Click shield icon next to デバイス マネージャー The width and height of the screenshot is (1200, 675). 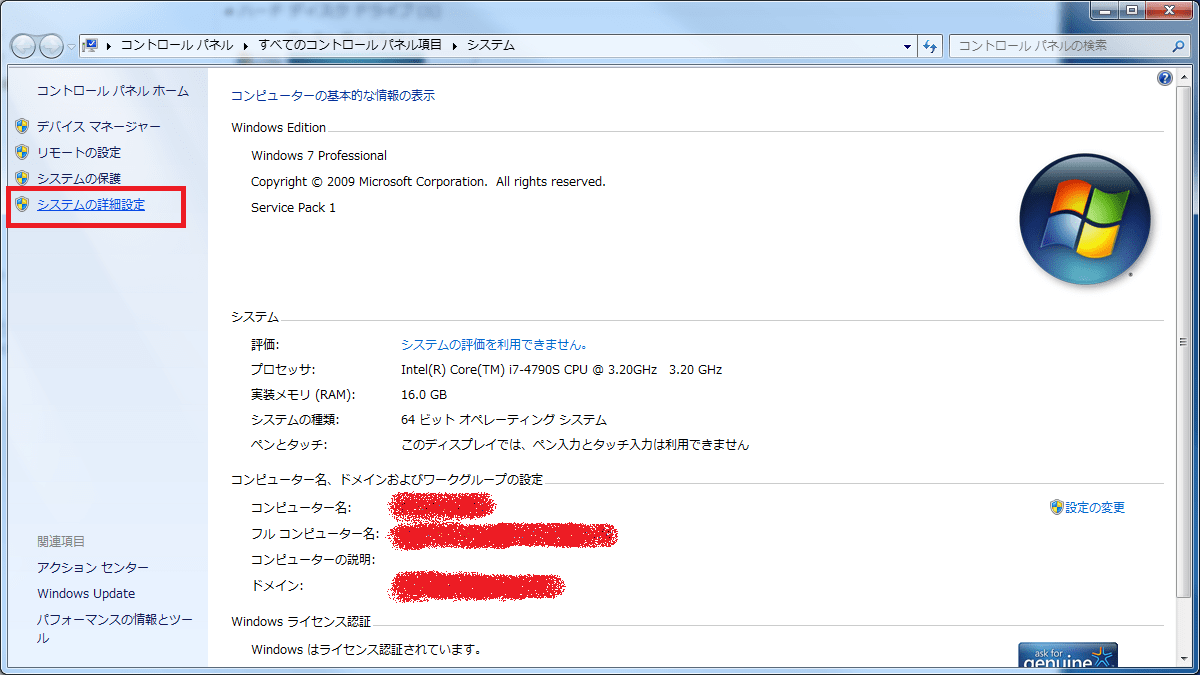tap(22, 127)
